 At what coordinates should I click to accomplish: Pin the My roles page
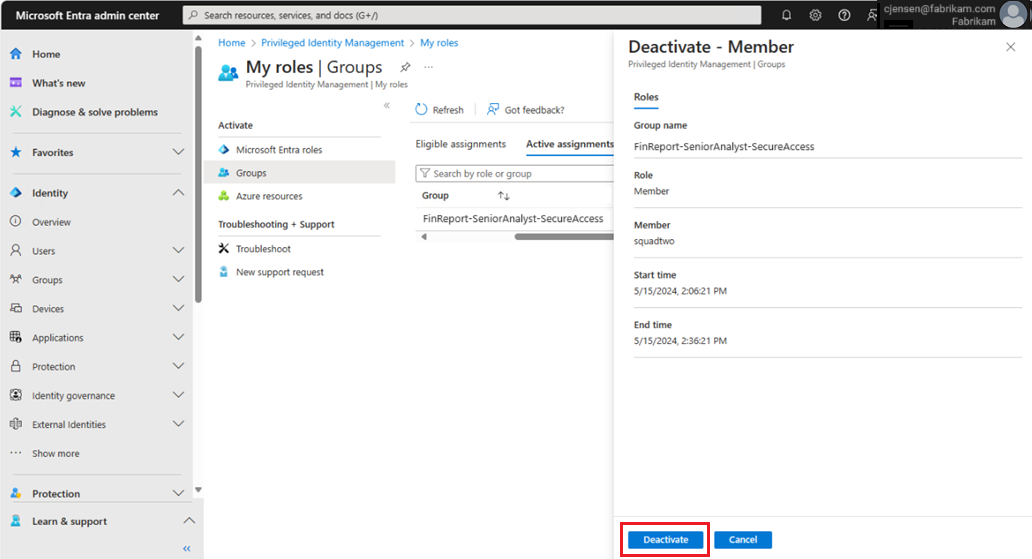coord(405,67)
